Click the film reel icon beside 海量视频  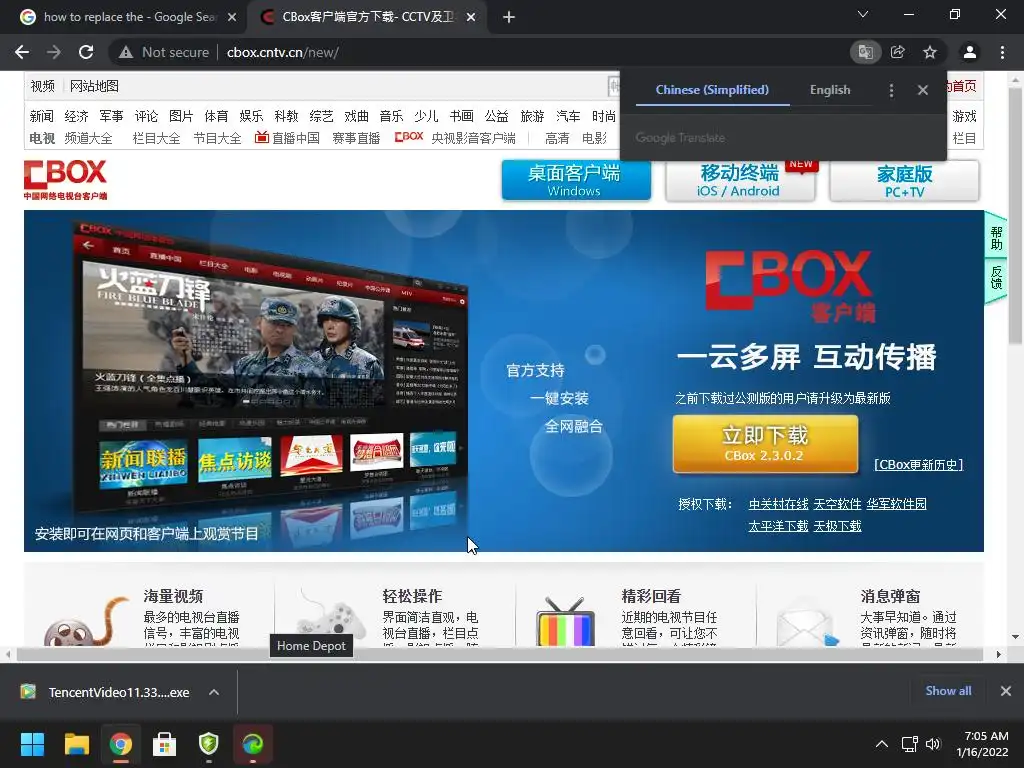86,621
